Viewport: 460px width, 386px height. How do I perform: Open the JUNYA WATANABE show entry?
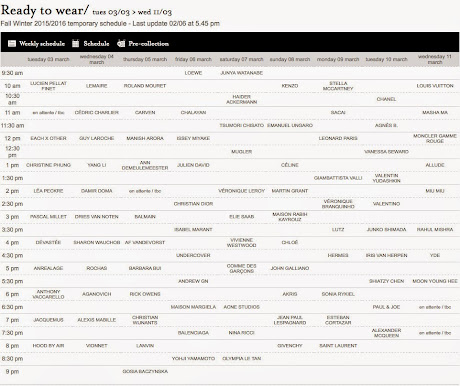[x=242, y=73]
